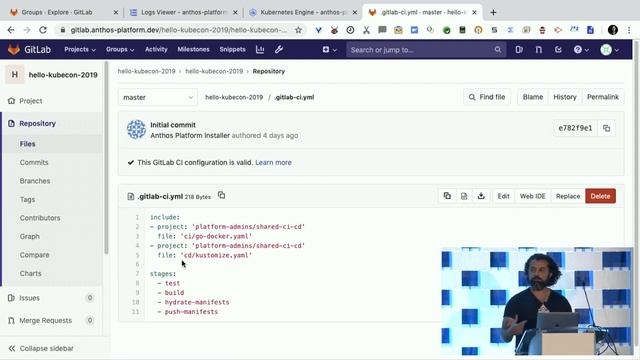Open Tags in the sidebar

(27, 199)
